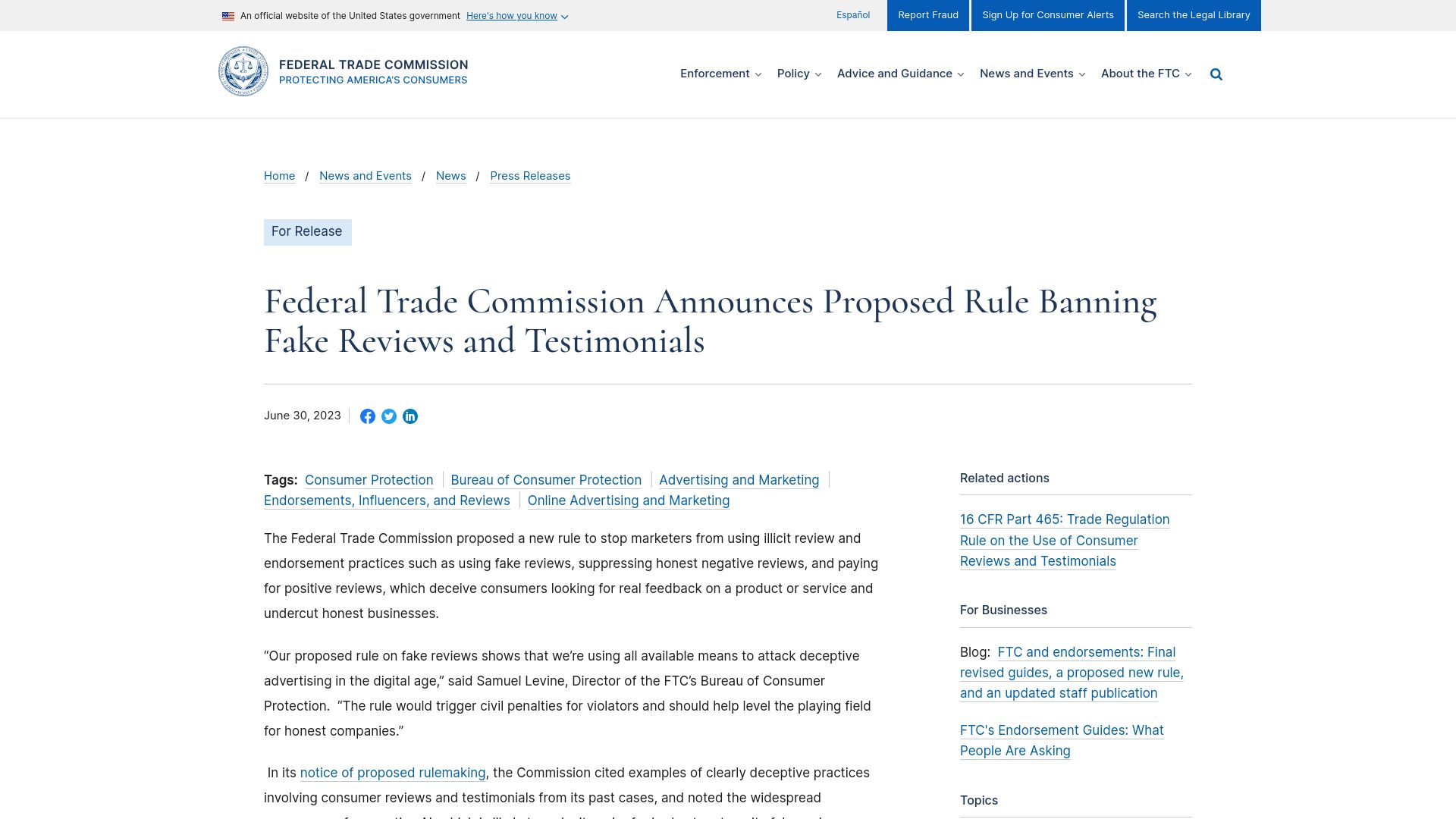The image size is (1456, 819).
Task: Click Sign Up for Consumer Alerts
Action: 1048,15
